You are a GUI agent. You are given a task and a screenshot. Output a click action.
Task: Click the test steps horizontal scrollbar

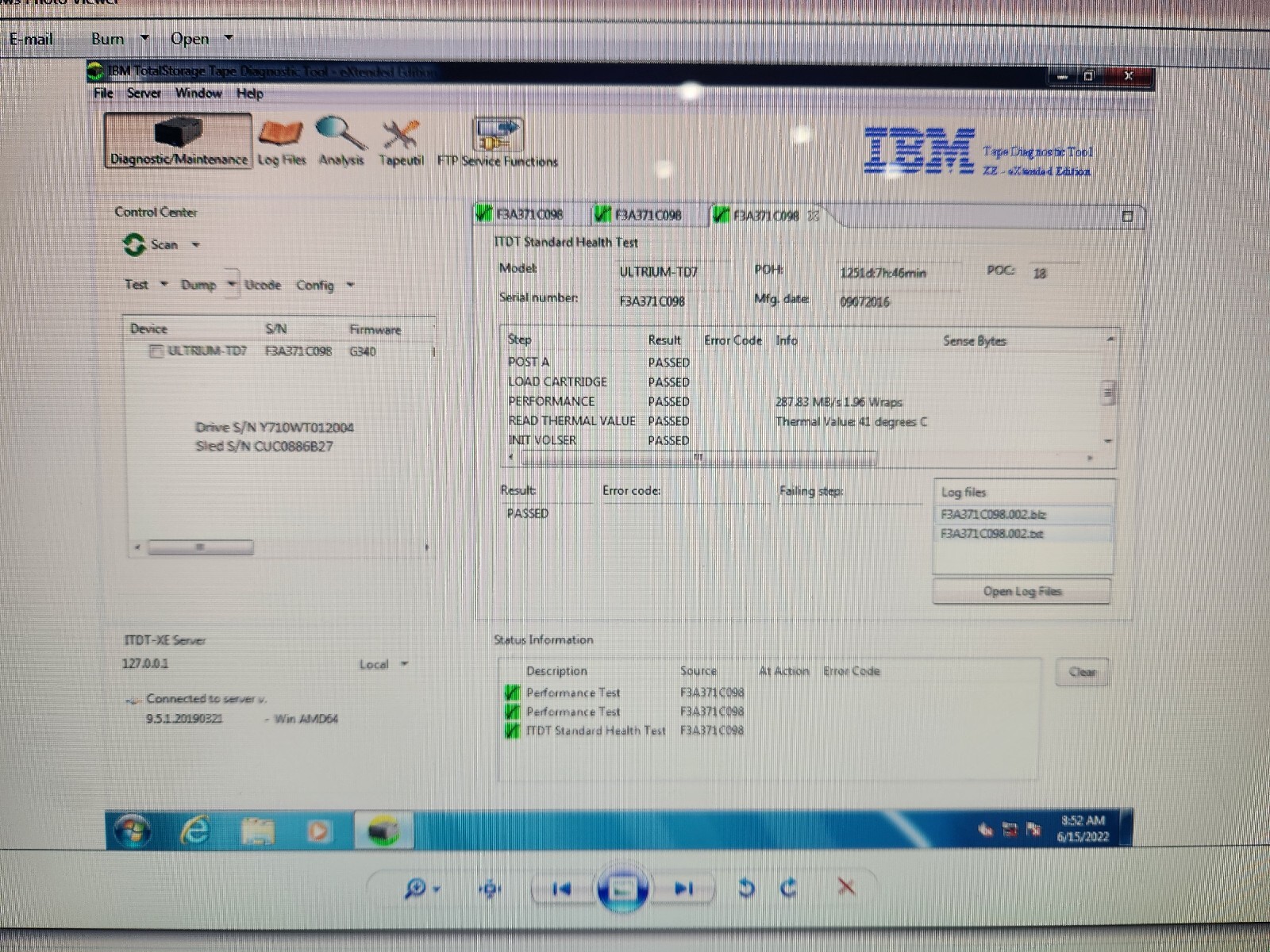coord(698,457)
